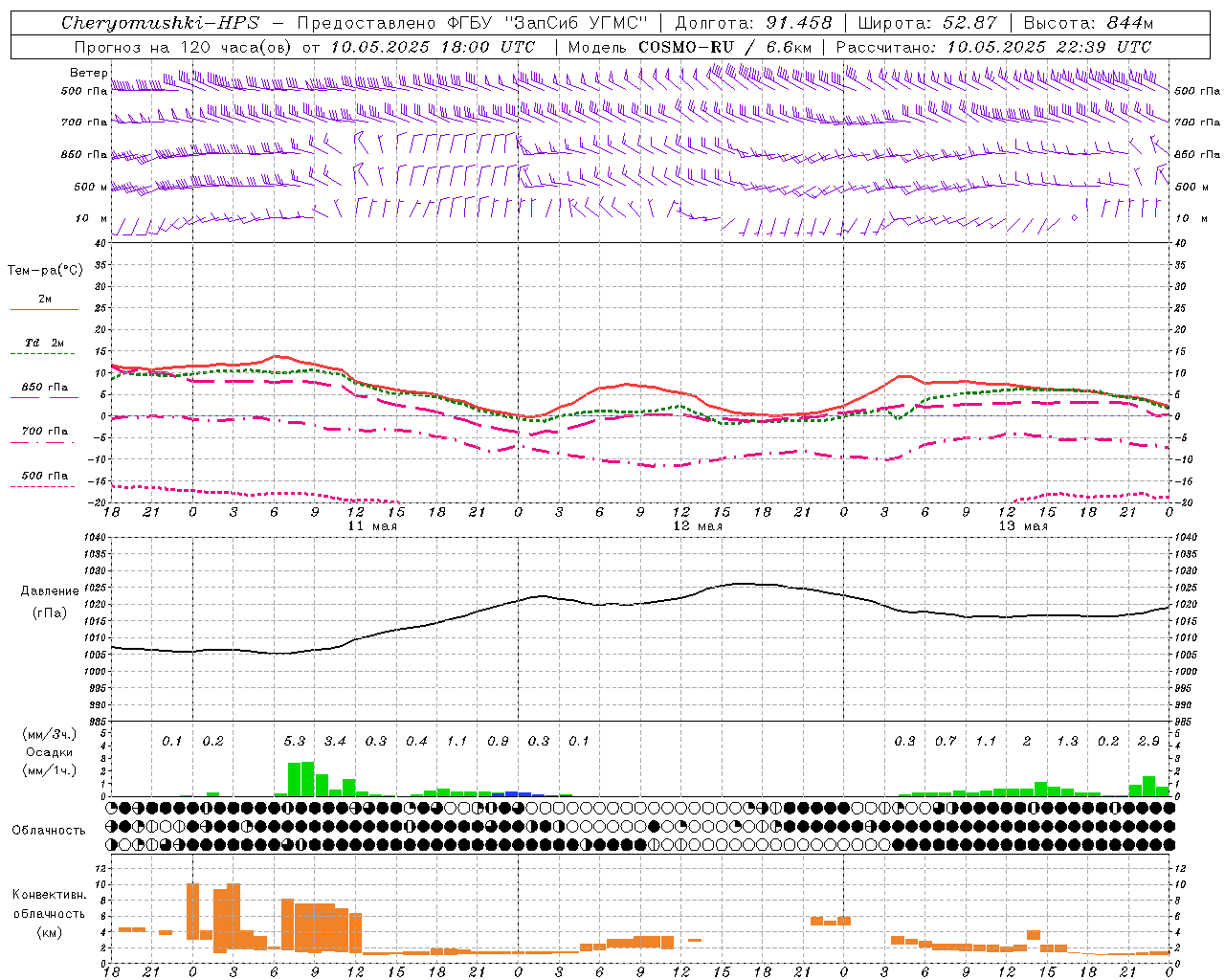Image resolution: width=1225 pixels, height=980 pixels.
Task: Click the Высота: 844м value
Action: click(x=1088, y=23)
